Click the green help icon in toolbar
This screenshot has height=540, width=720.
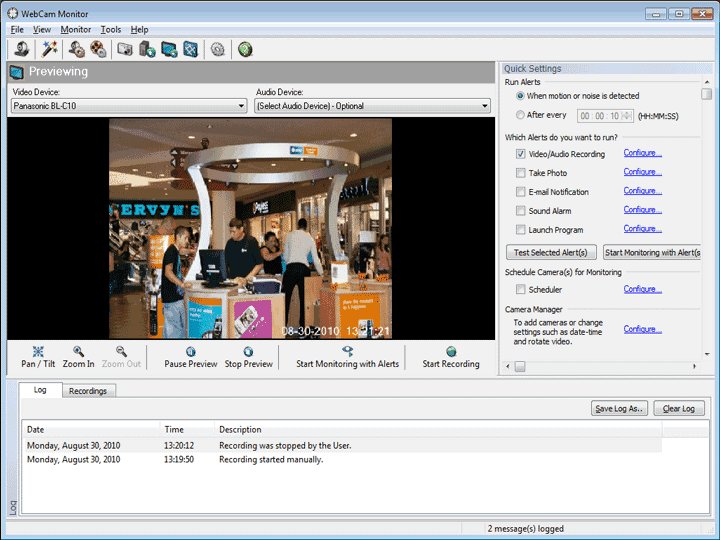[x=245, y=49]
